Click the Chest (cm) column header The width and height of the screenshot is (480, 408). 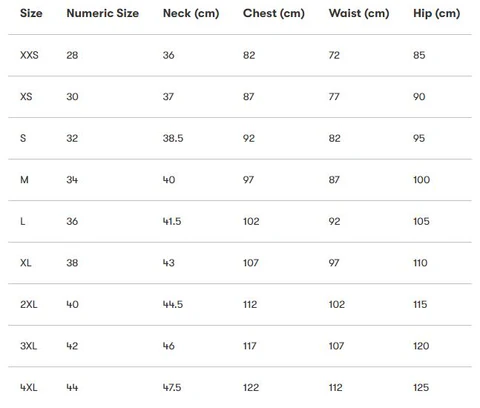(x=274, y=13)
